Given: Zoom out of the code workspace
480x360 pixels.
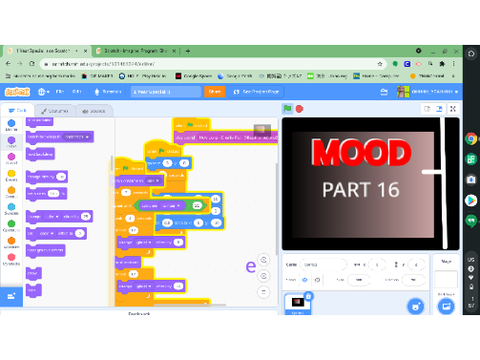Looking at the screenshot, I should pos(264,276).
